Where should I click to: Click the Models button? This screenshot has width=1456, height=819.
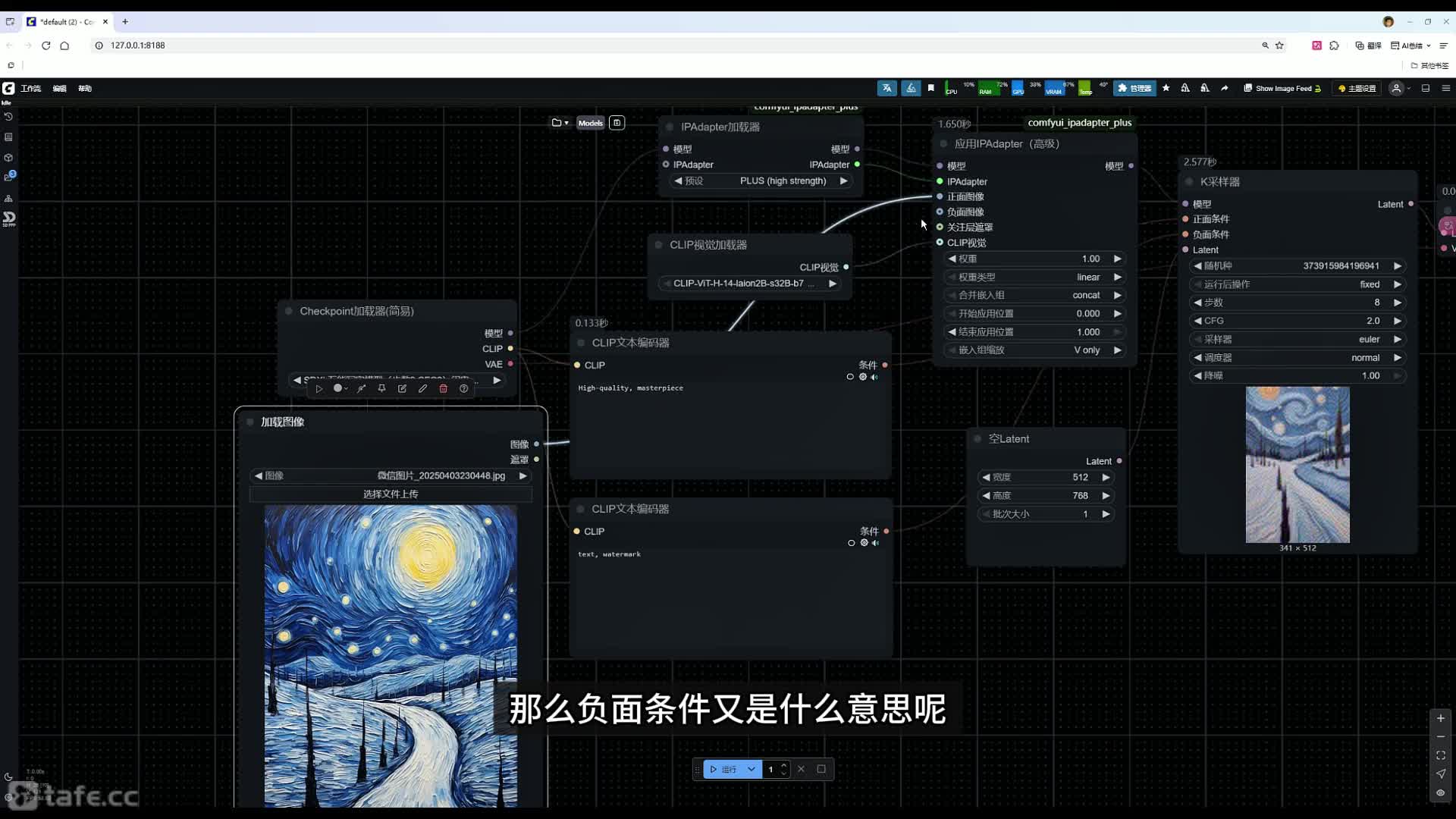tap(590, 123)
